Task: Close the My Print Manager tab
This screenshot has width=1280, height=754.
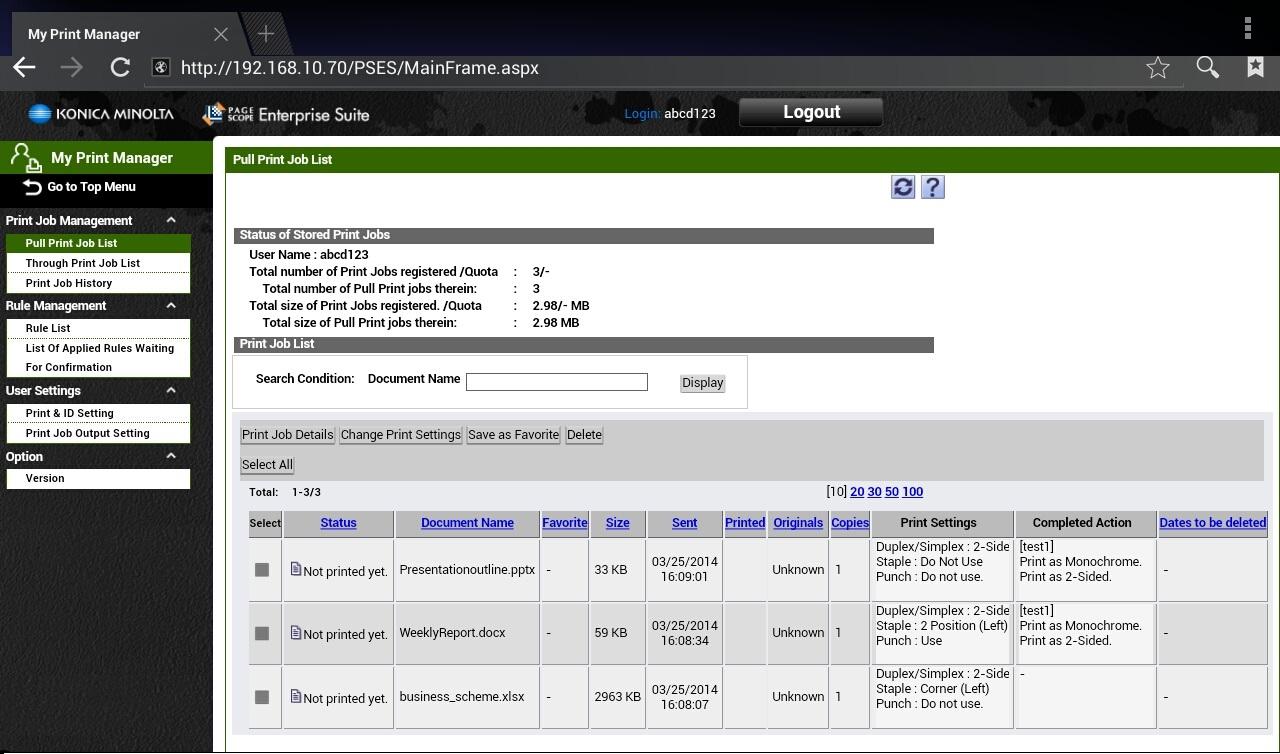Action: tap(221, 34)
